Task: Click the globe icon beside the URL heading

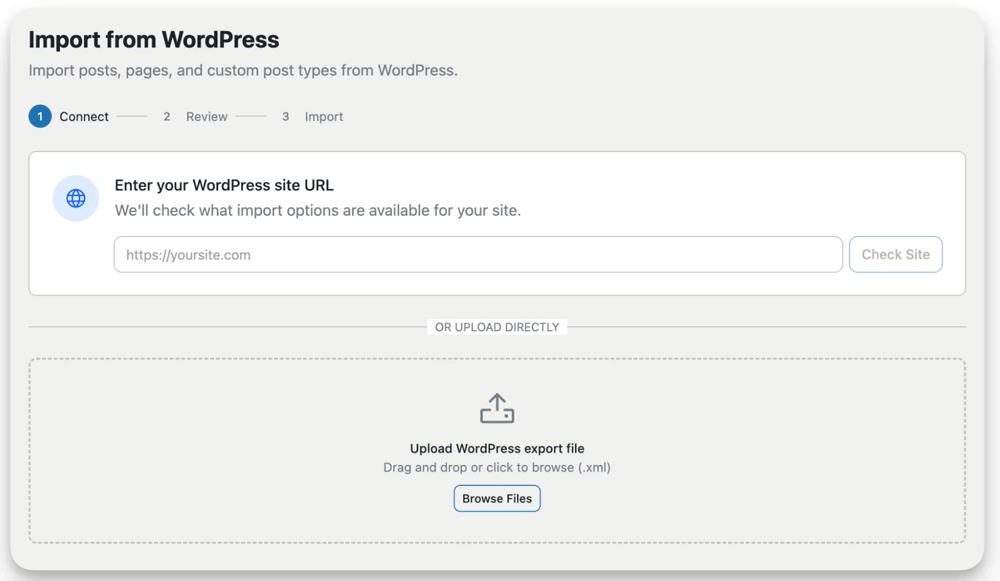Action: pos(76,198)
